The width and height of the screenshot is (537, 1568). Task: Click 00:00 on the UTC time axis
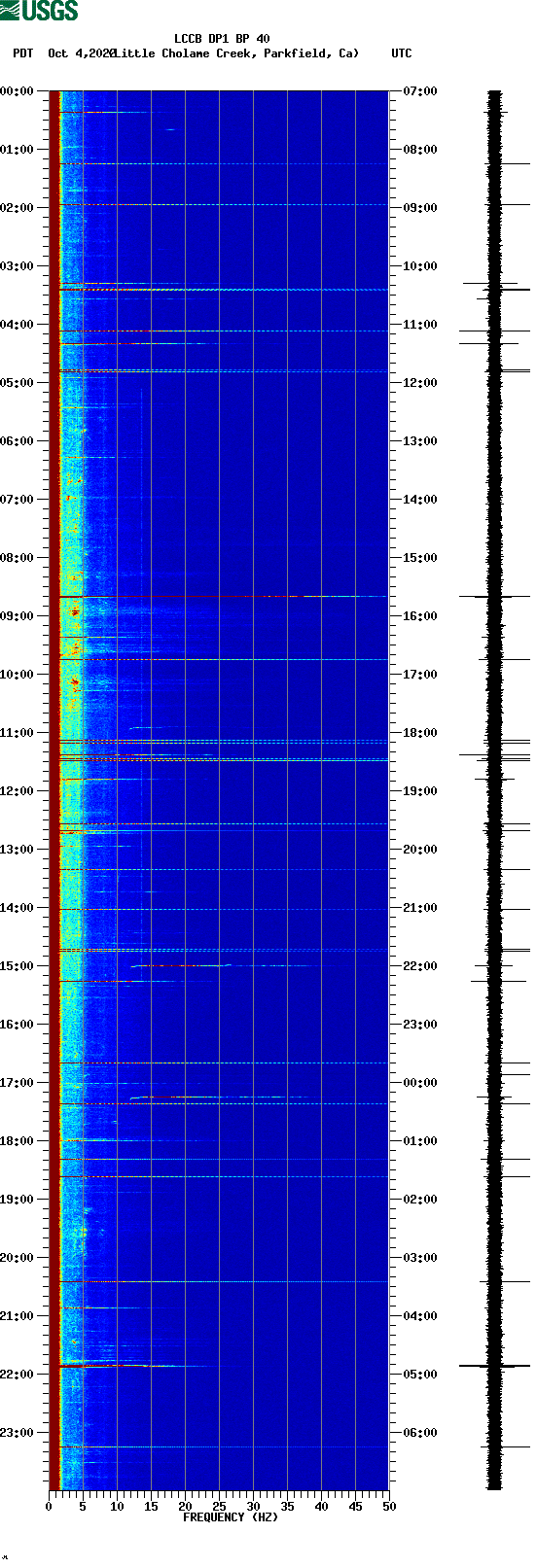pyautogui.click(x=420, y=1083)
